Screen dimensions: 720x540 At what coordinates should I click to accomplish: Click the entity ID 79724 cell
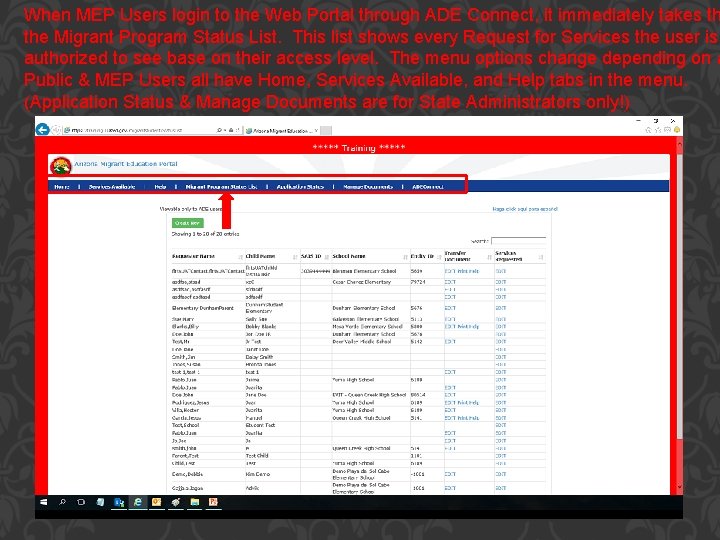(418, 282)
